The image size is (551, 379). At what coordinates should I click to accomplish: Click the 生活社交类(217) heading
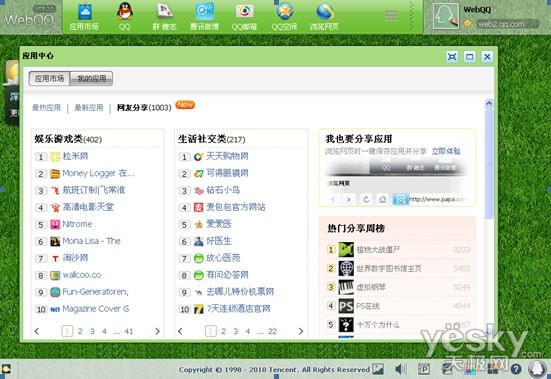coord(212,139)
